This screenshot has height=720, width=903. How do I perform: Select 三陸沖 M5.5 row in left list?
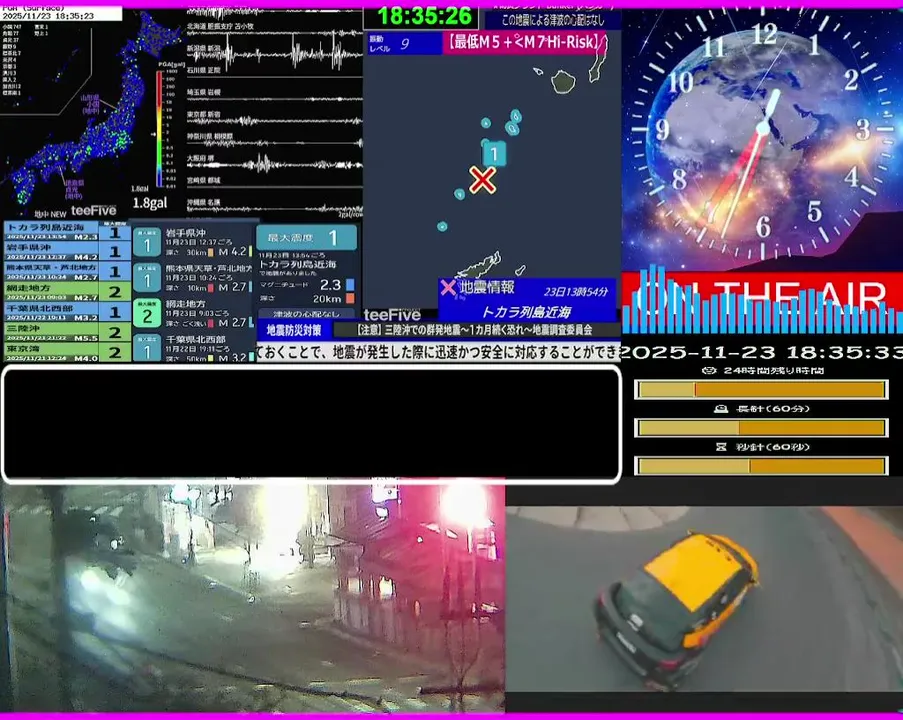click(67, 332)
